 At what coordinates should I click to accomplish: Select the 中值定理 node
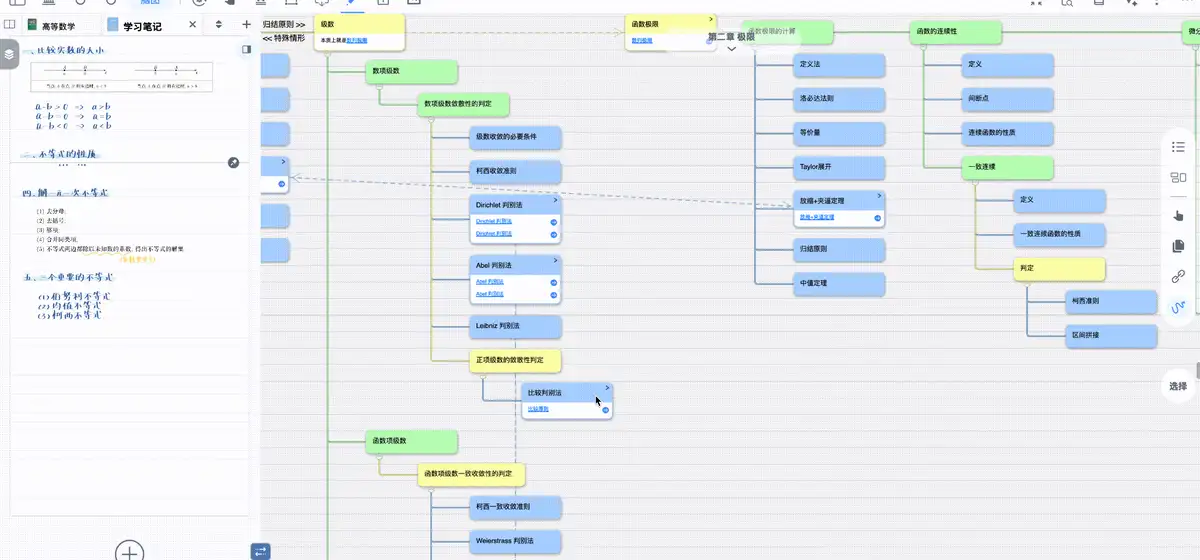coord(839,283)
